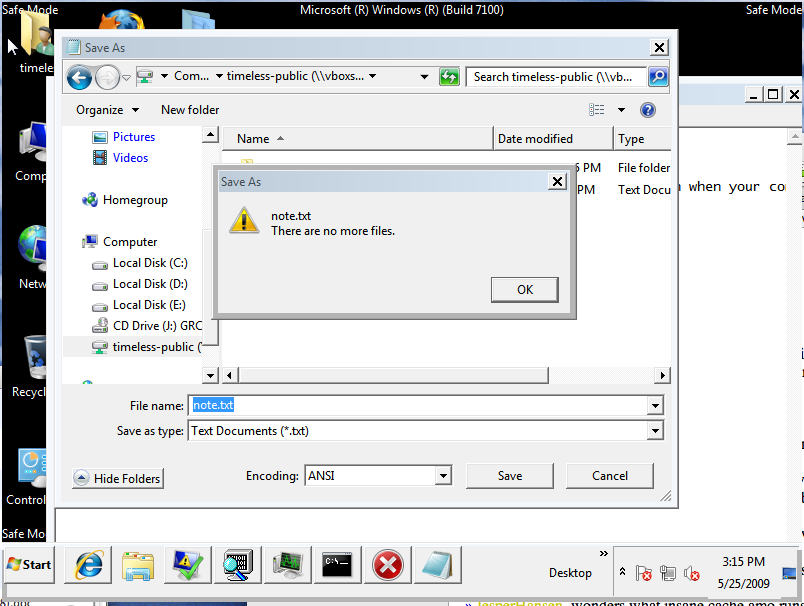Image resolution: width=804 pixels, height=606 pixels.
Task: Click file list horizontal scroll left arrow
Action: tap(229, 375)
